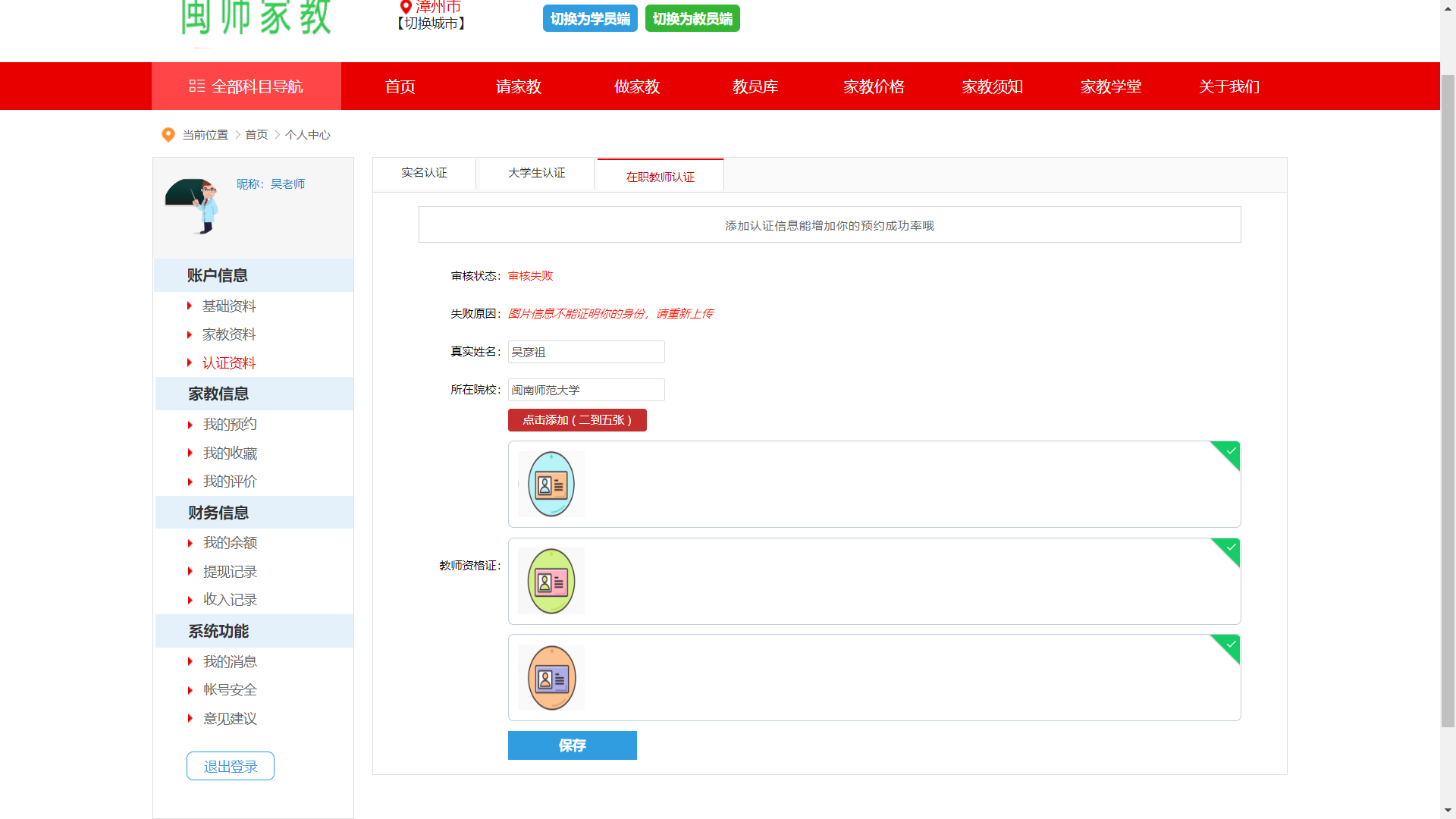
Task: Click the orange location pin icon
Action: click(168, 134)
